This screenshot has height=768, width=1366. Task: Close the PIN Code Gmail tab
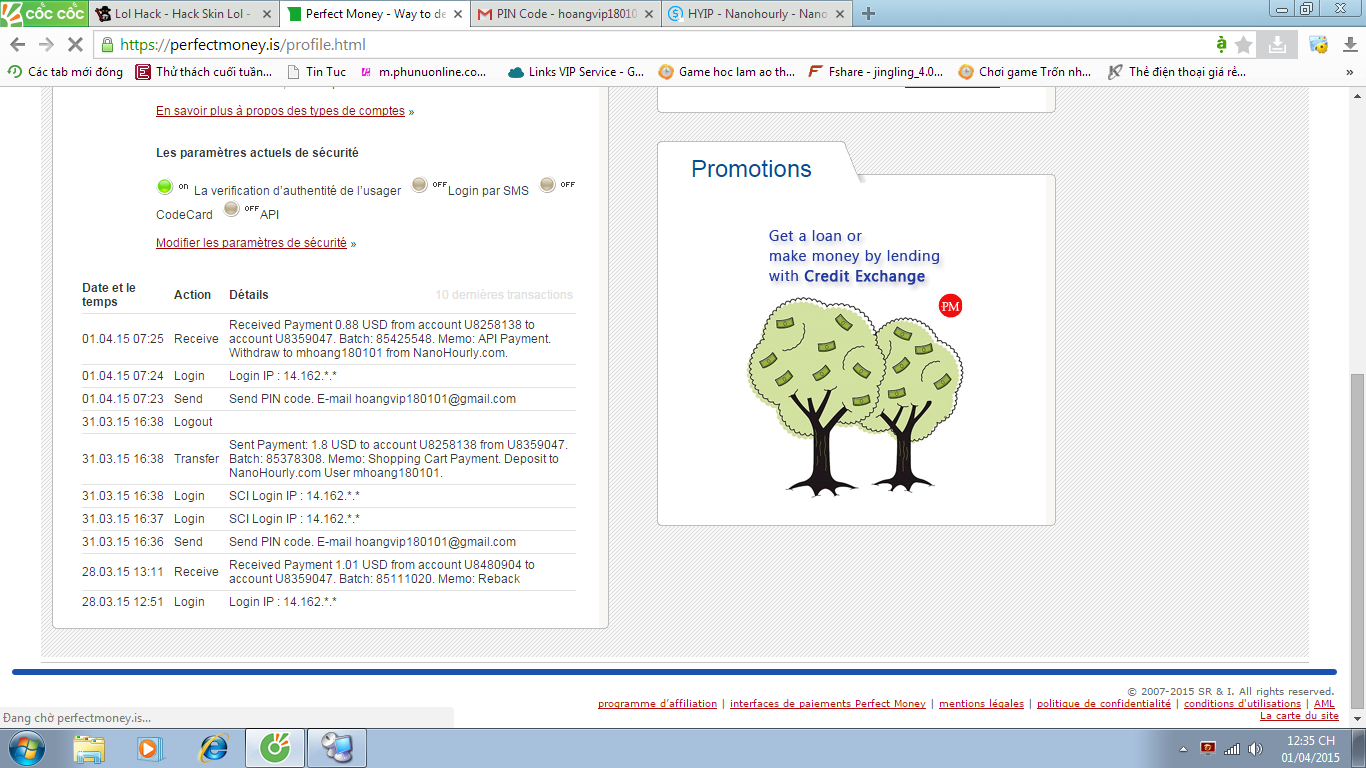[649, 14]
